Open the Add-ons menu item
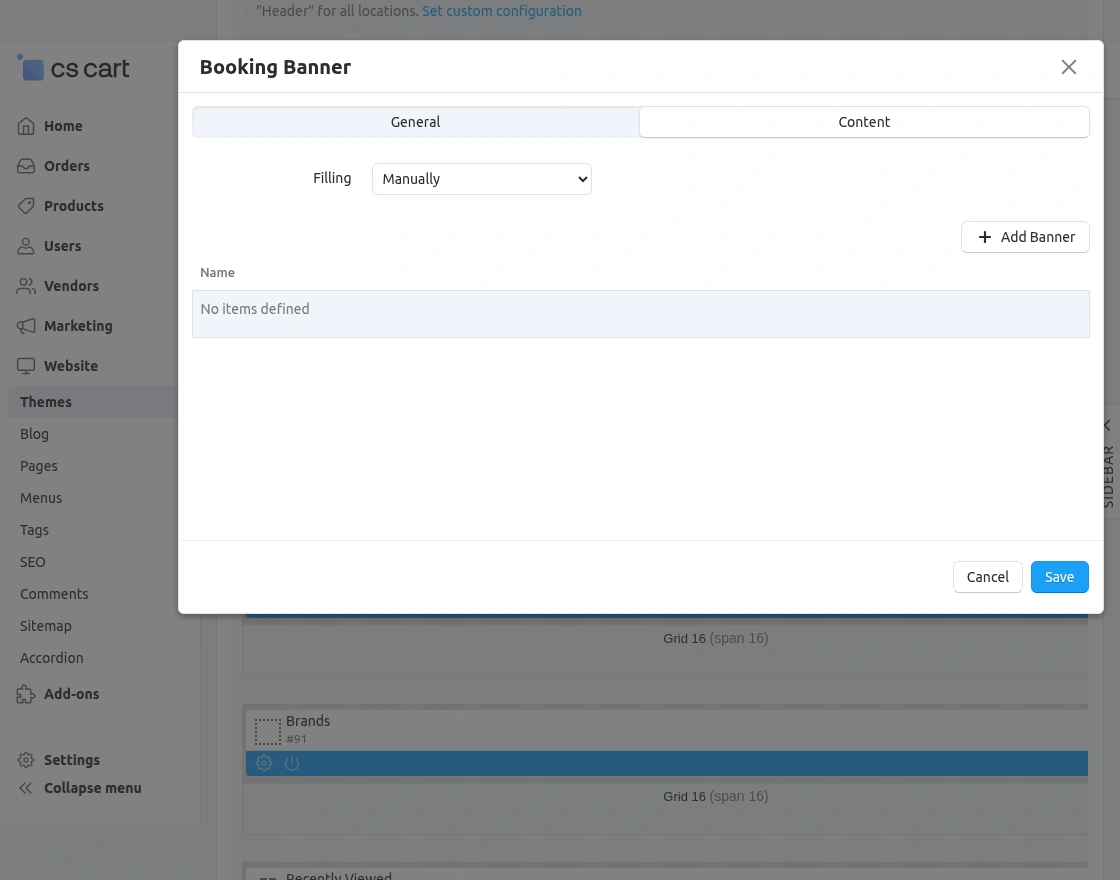 tap(71, 694)
